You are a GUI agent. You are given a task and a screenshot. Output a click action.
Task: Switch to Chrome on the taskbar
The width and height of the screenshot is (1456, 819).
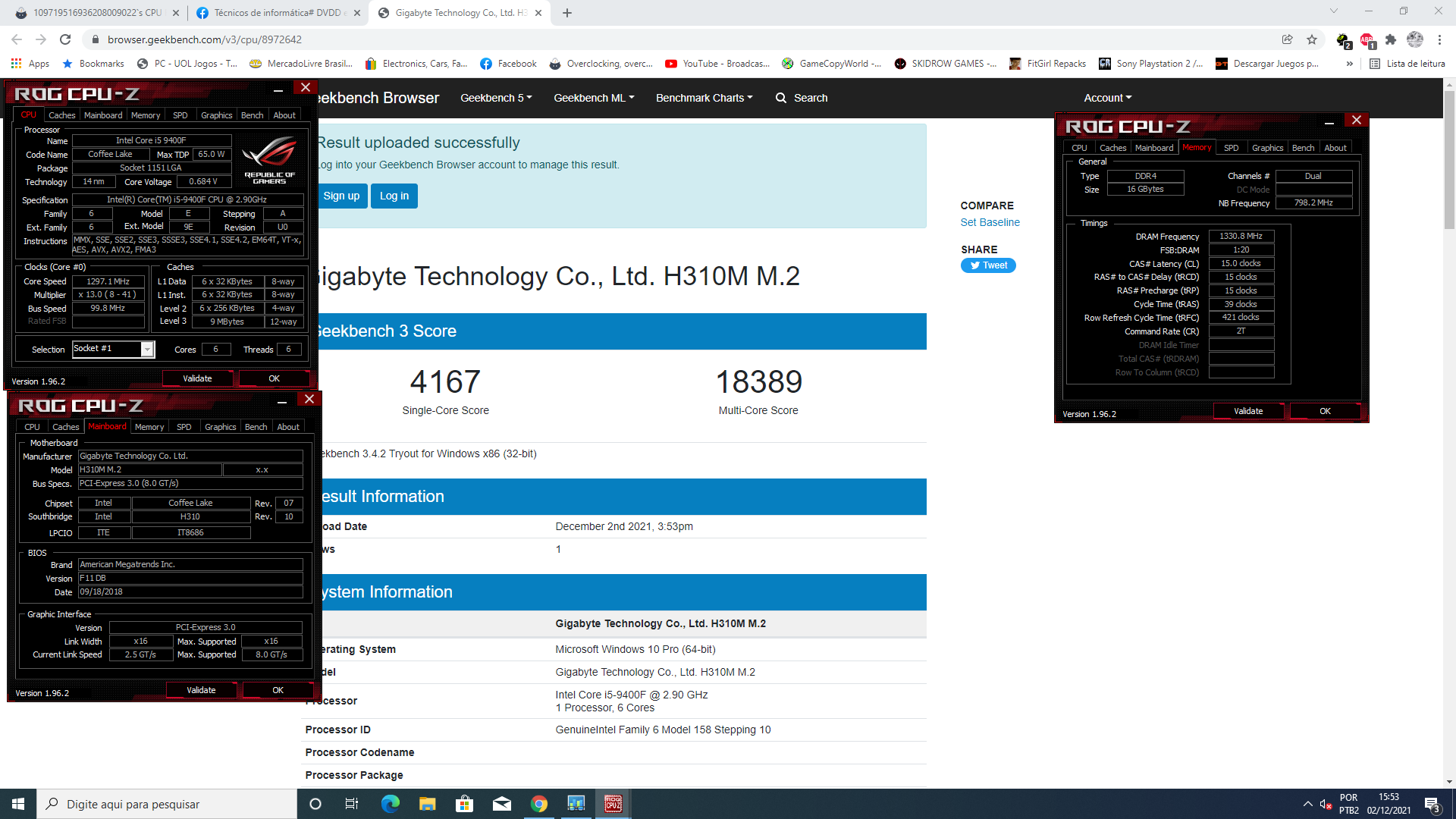(x=539, y=804)
